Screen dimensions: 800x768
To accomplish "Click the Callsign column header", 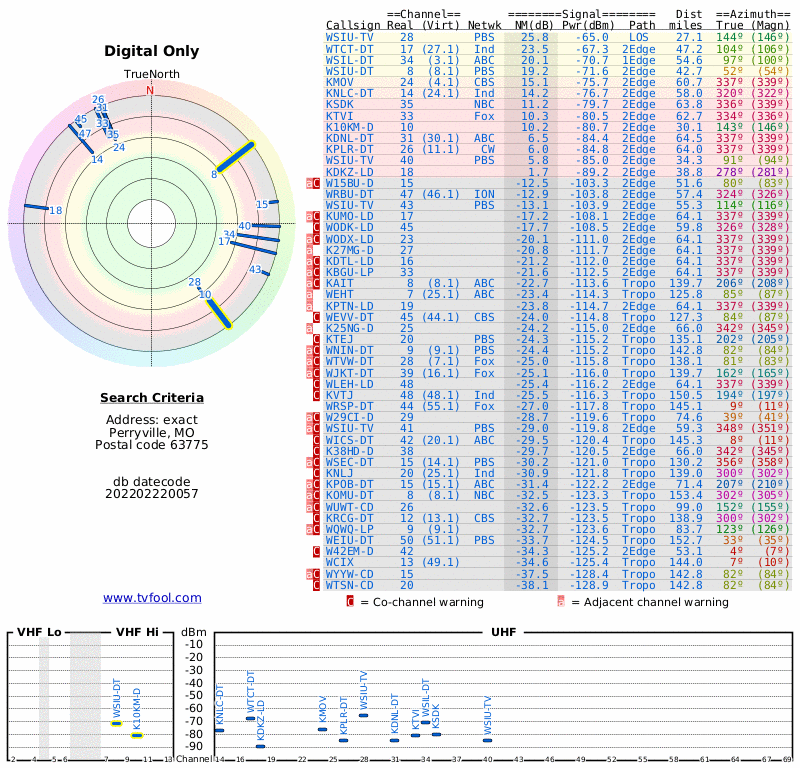I will pyautogui.click(x=353, y=25).
